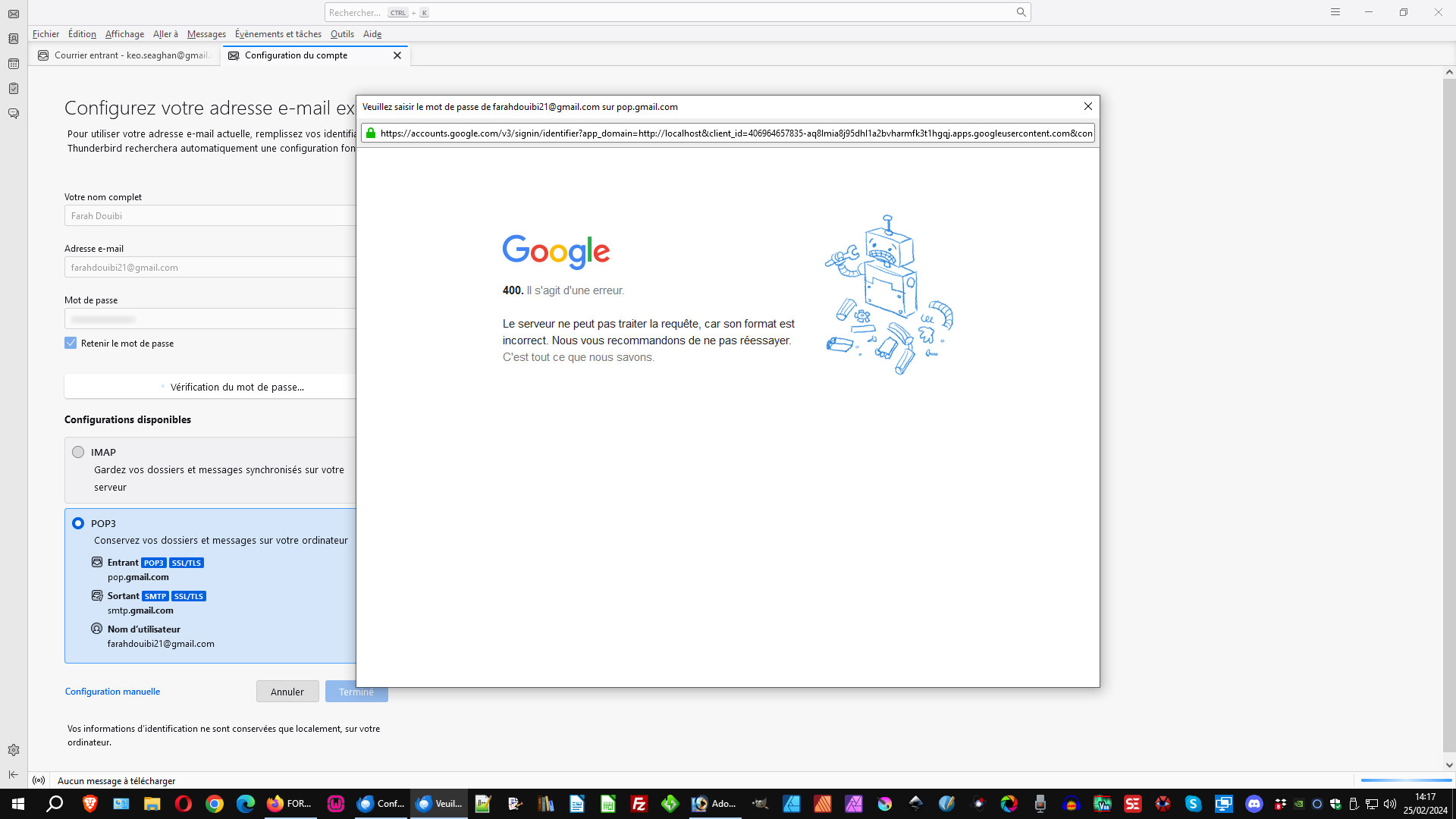
Task: Click the online status indicator icon
Action: (39, 780)
